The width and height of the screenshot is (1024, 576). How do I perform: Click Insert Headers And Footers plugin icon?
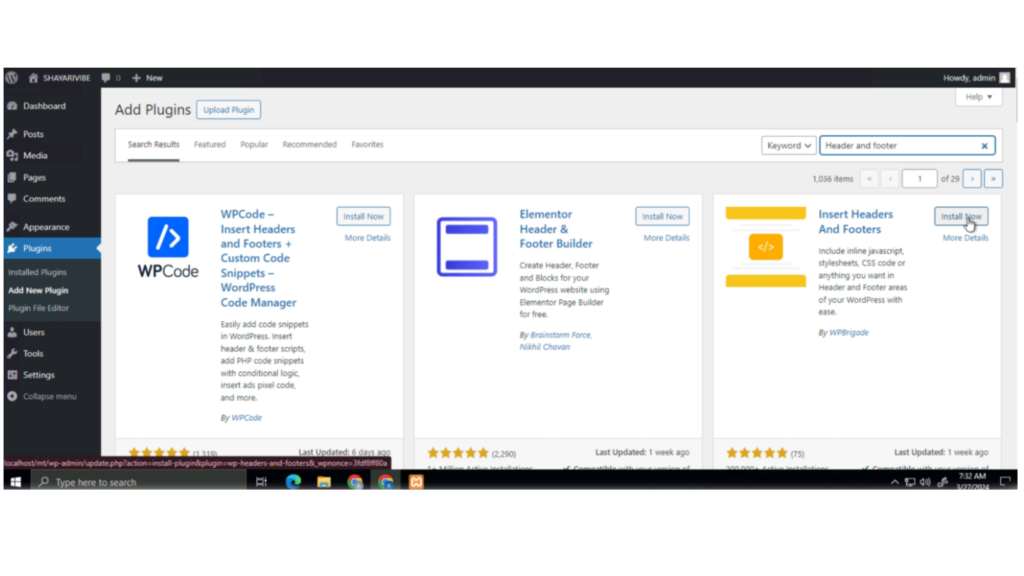(x=765, y=247)
